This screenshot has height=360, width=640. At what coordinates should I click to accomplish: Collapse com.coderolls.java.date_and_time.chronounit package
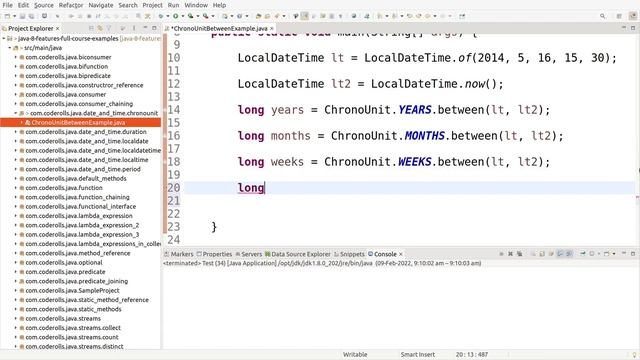(16, 113)
